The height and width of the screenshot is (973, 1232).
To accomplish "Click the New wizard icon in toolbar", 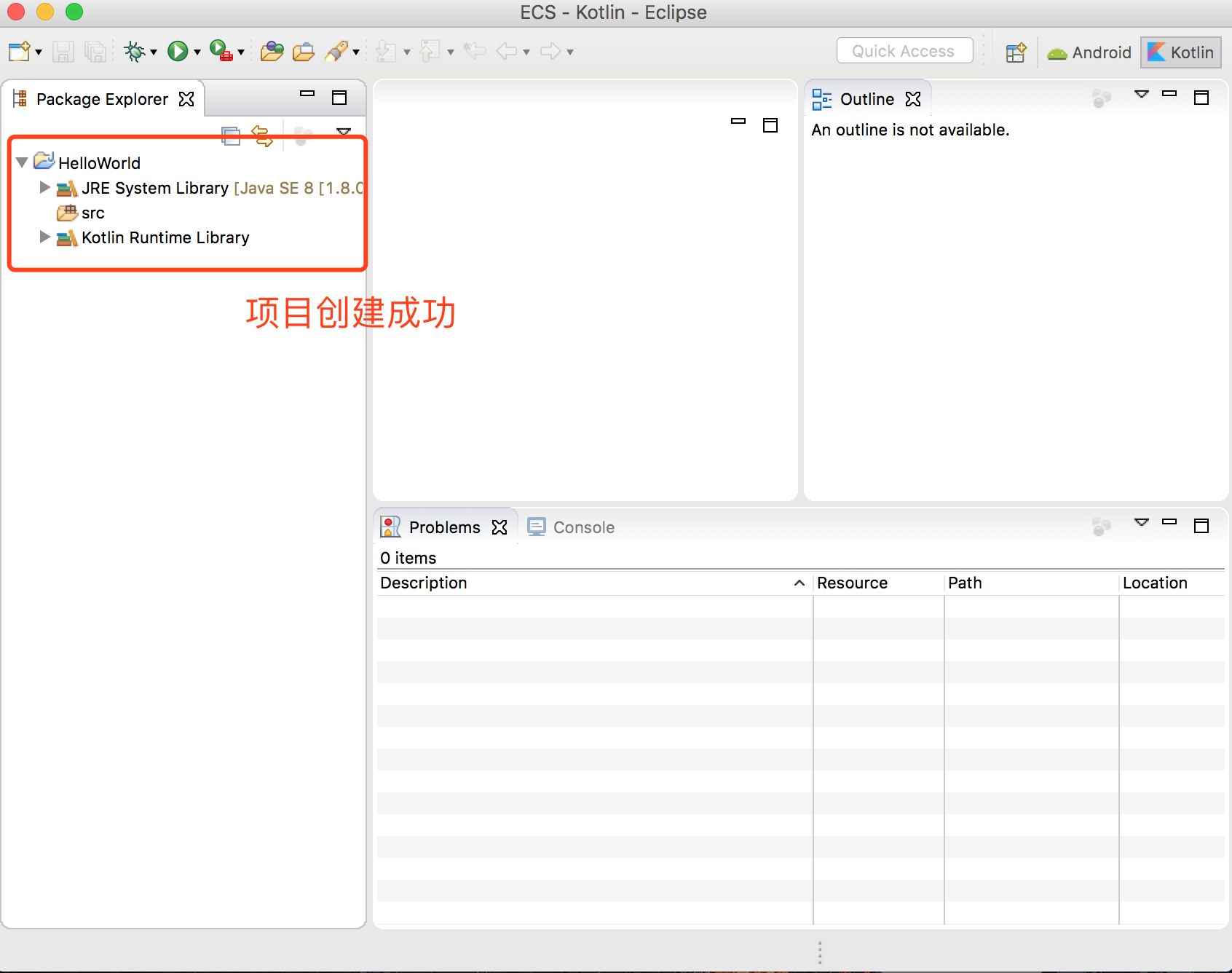I will (20, 51).
